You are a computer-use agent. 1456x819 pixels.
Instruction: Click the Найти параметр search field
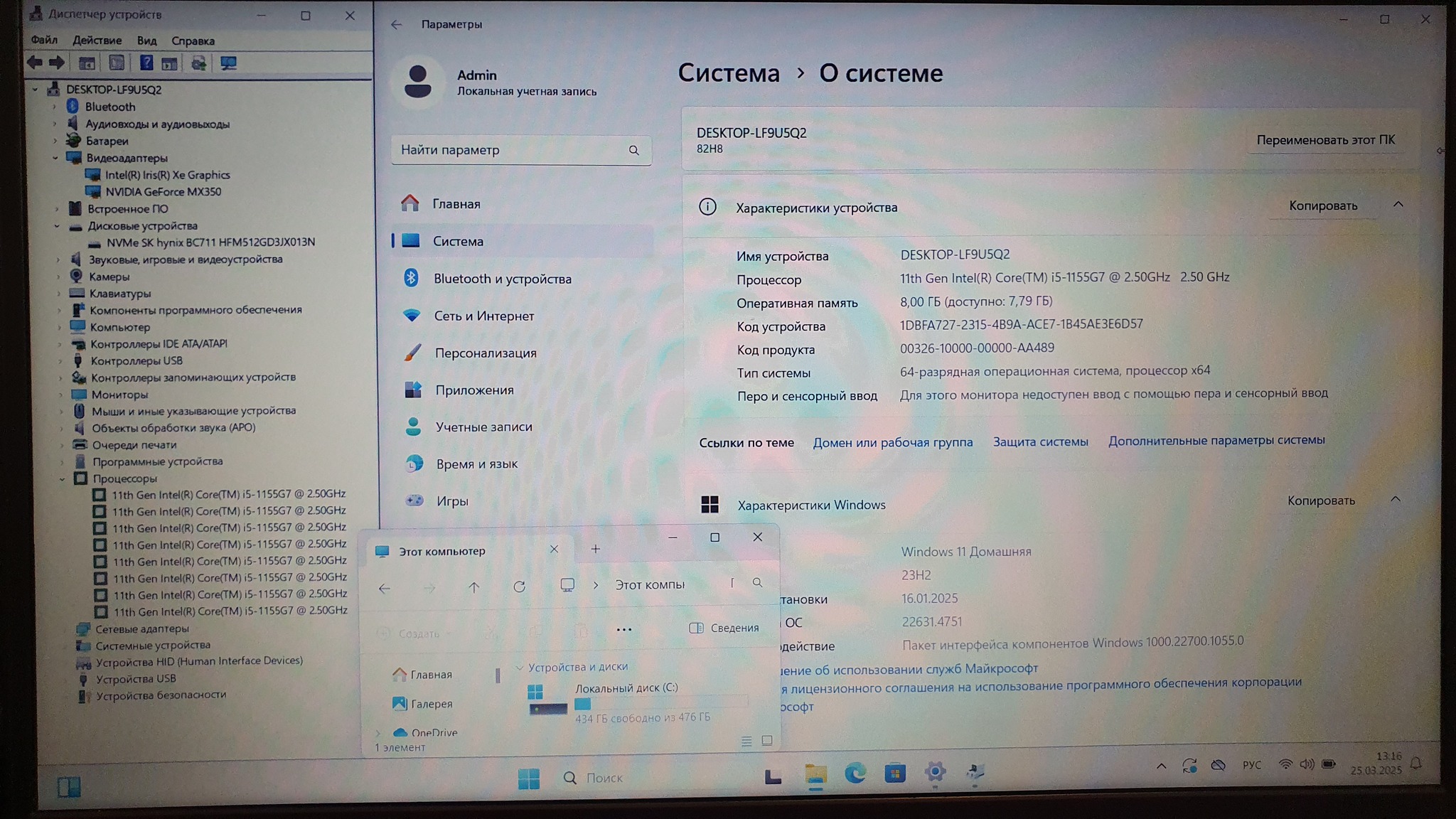[x=508, y=150]
